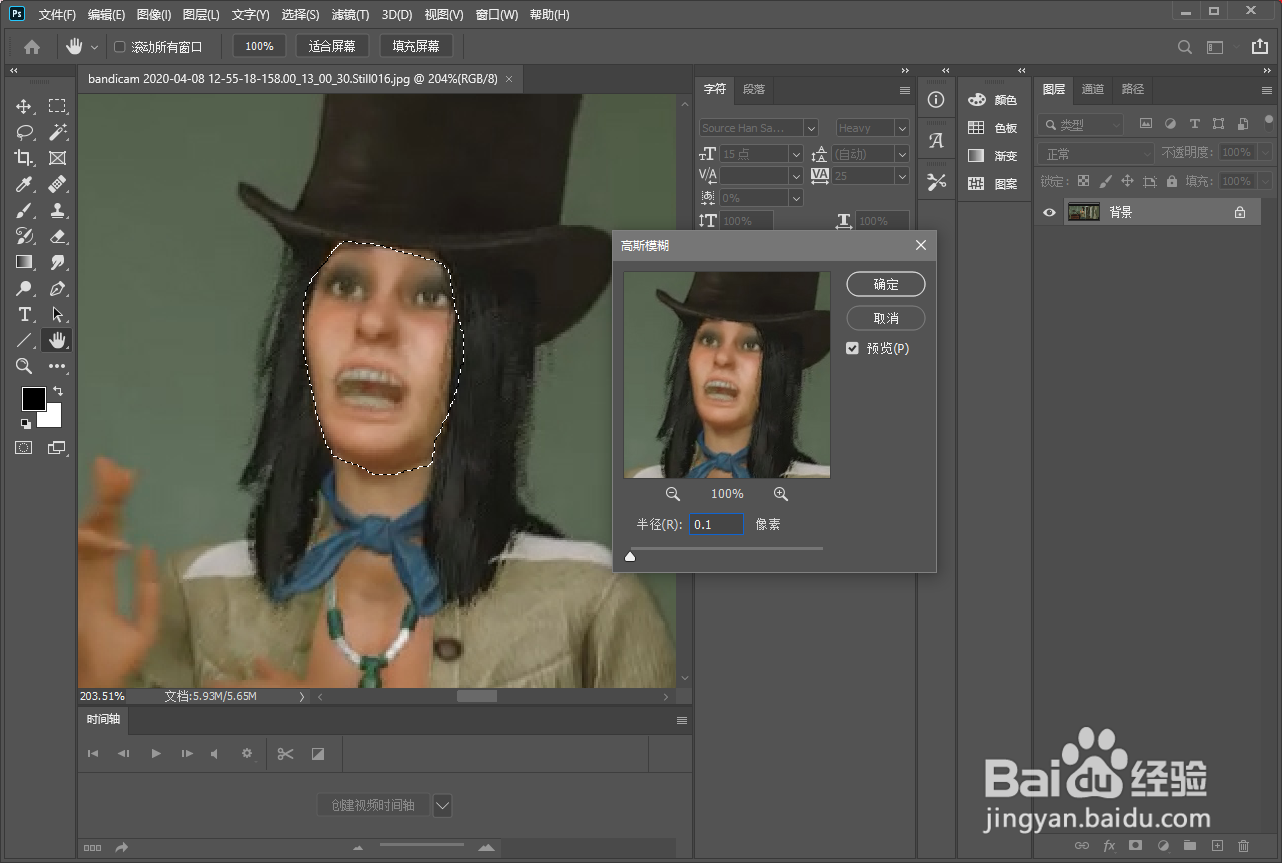Image resolution: width=1282 pixels, height=863 pixels.
Task: Open the 图像(I) menu
Action: [154, 15]
